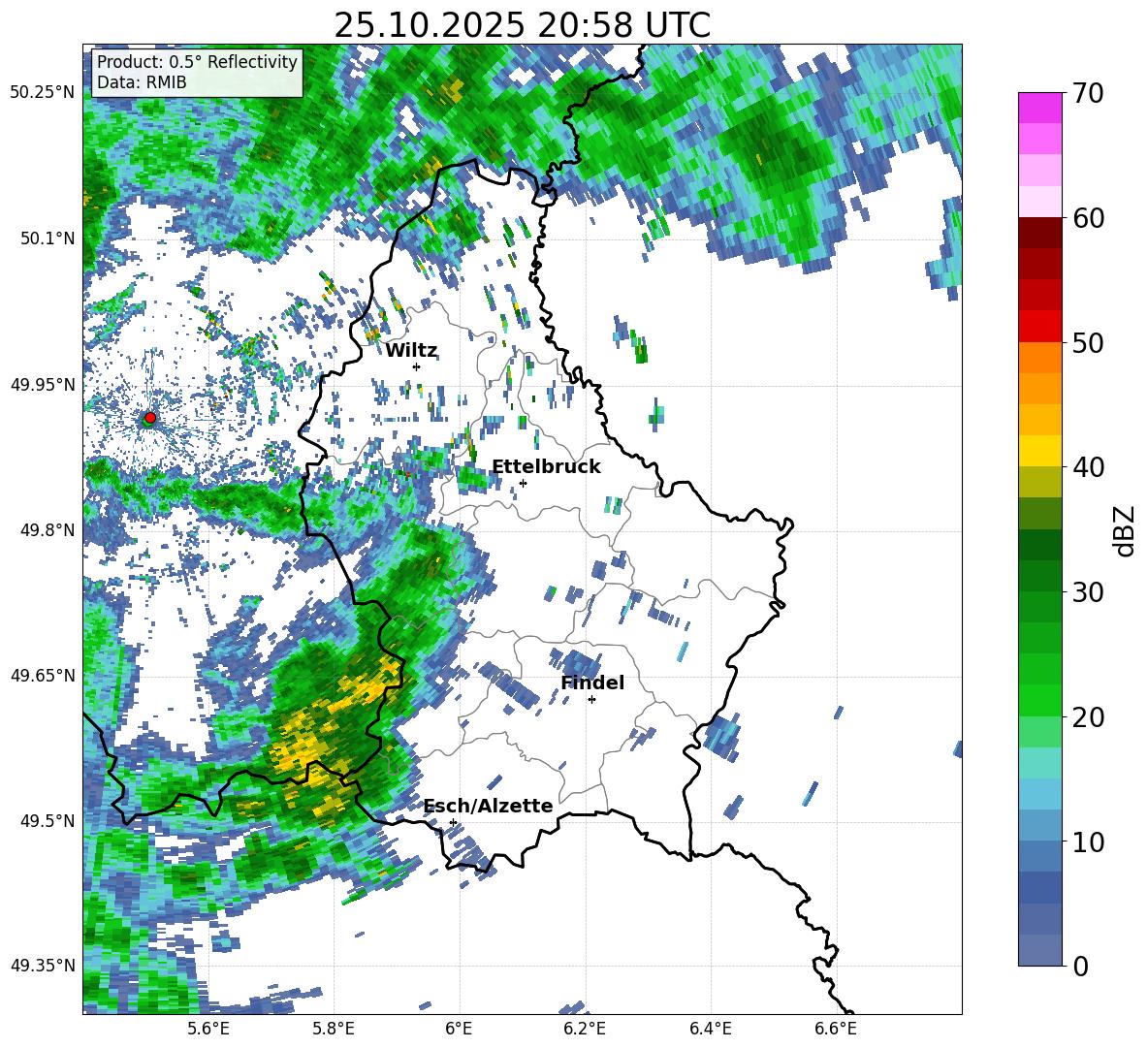Click the 50 colorbar tick label
Screen dimensions: 1148x1048
tap(1087, 342)
